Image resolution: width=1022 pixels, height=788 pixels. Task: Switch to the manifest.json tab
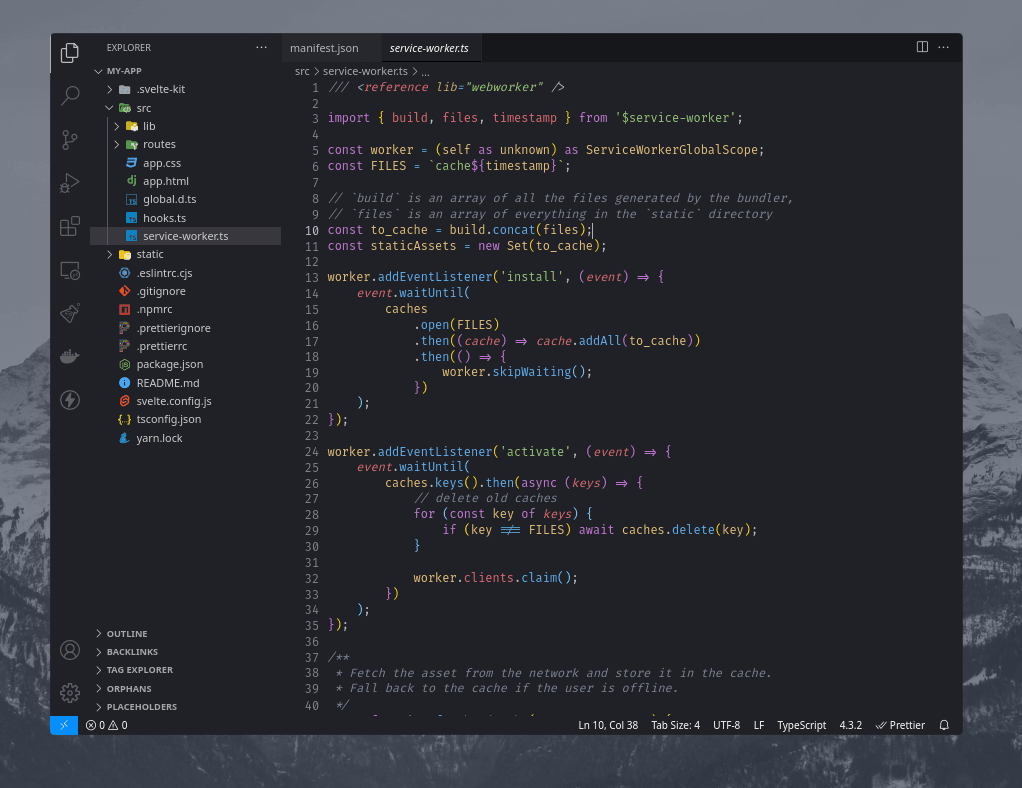coord(324,48)
